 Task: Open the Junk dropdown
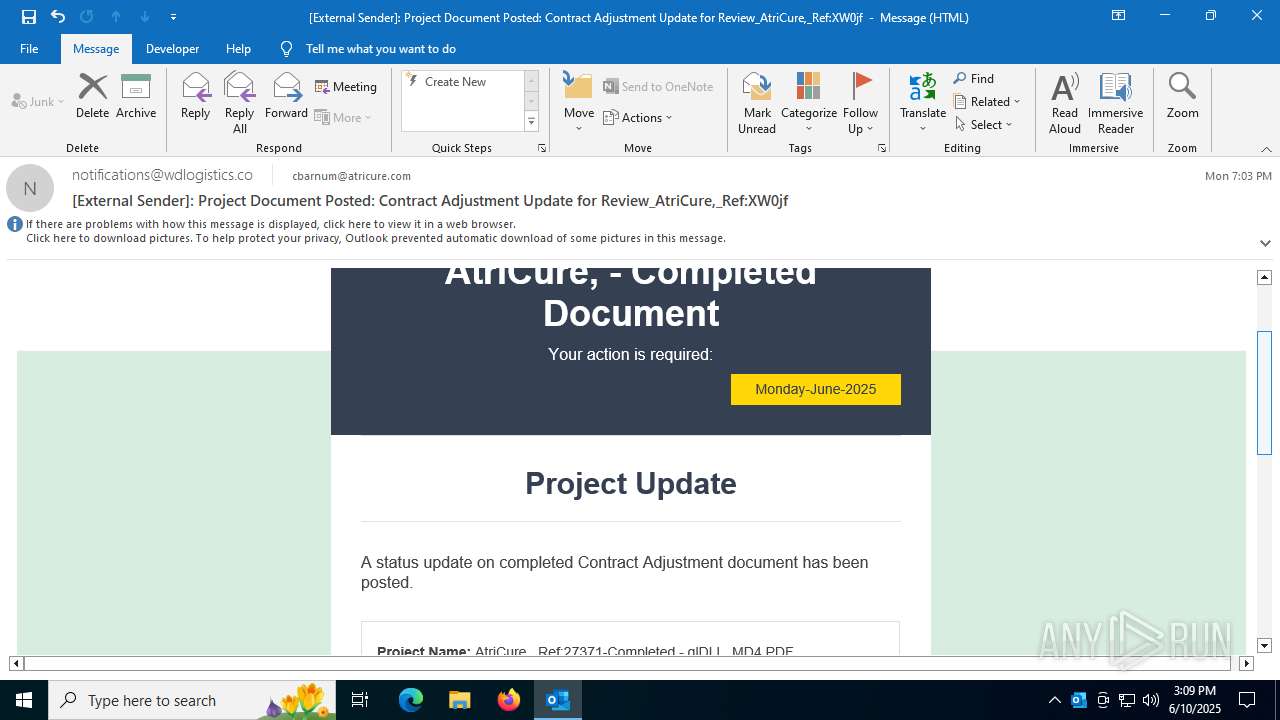pyautogui.click(x=38, y=101)
